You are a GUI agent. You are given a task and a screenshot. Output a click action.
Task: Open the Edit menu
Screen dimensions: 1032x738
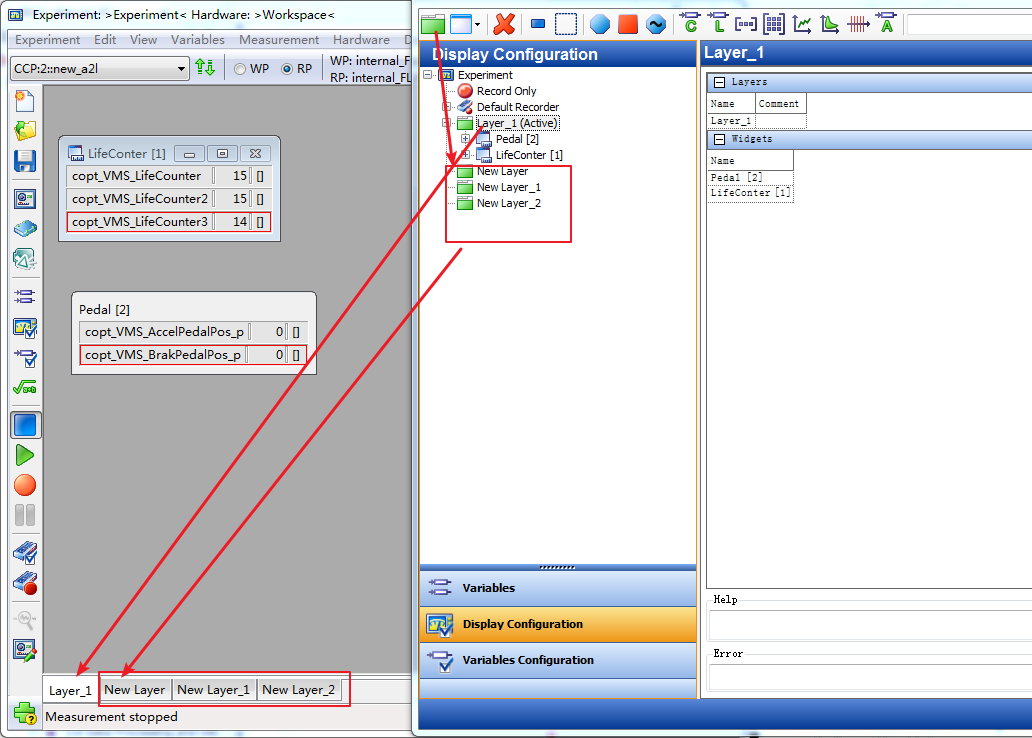point(105,40)
